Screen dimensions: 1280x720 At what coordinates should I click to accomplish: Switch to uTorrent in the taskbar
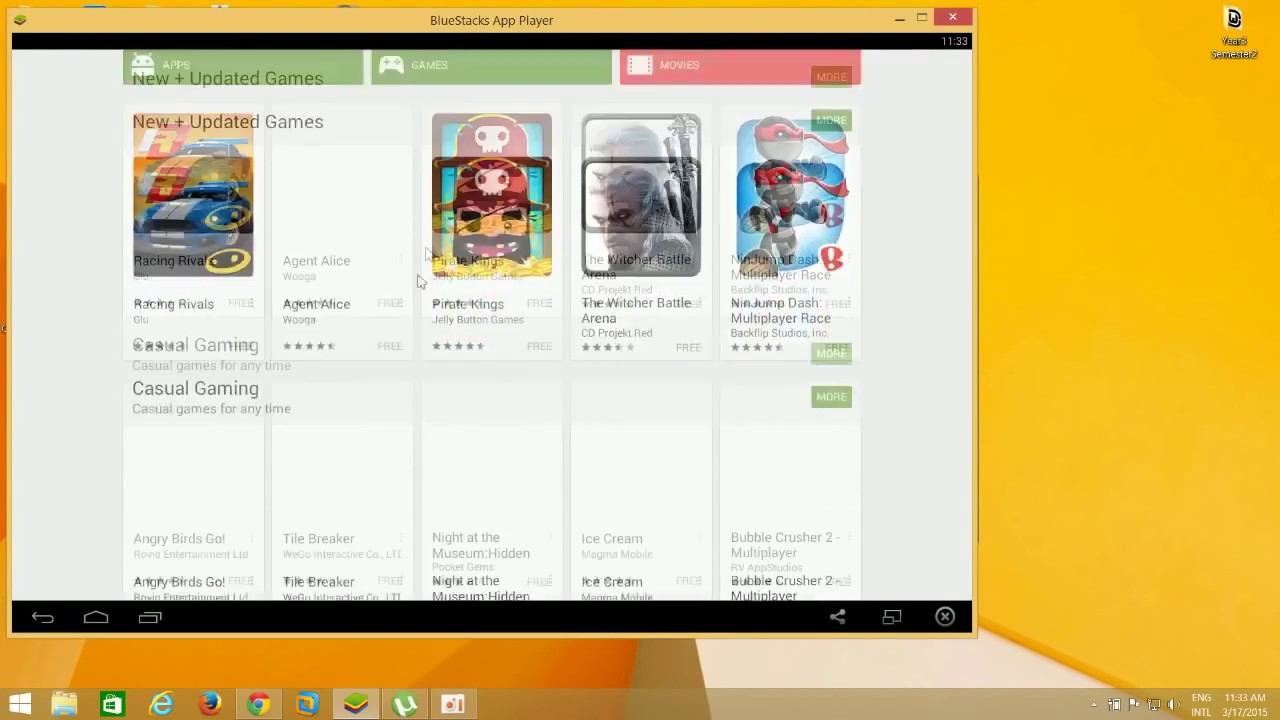[405, 704]
